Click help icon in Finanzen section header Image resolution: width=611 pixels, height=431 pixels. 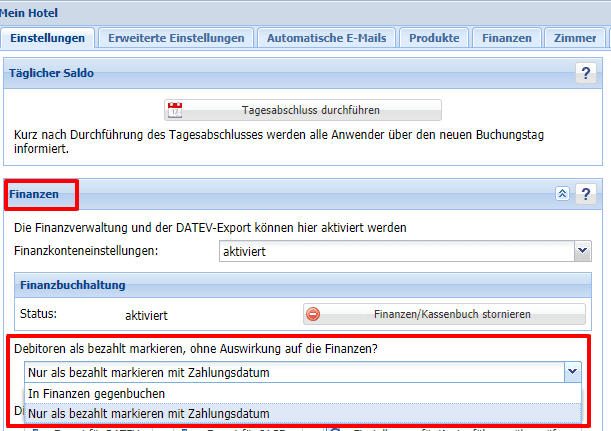(x=586, y=193)
